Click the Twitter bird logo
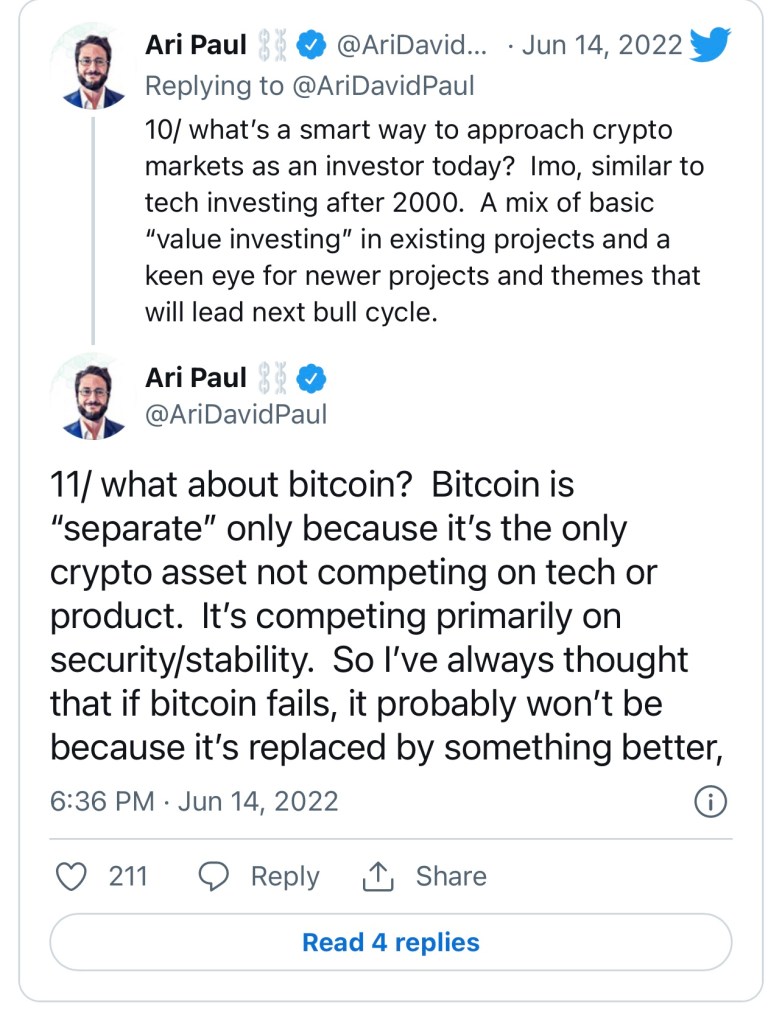The height and width of the screenshot is (1023, 782). click(x=714, y=45)
